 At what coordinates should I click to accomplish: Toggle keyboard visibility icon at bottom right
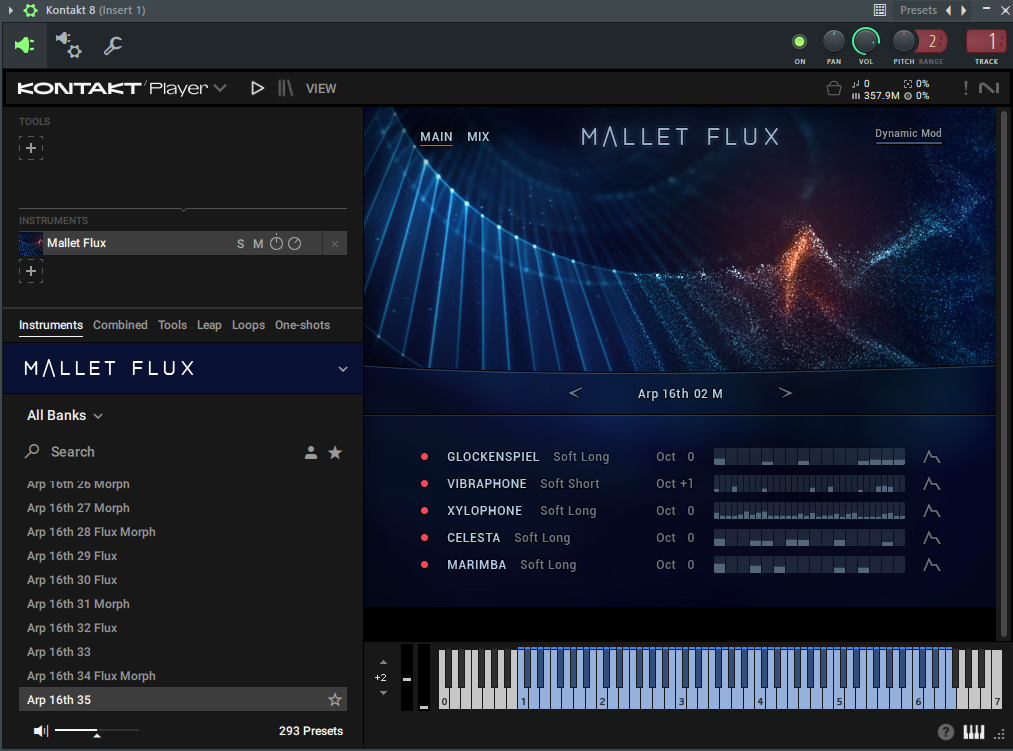point(973,732)
